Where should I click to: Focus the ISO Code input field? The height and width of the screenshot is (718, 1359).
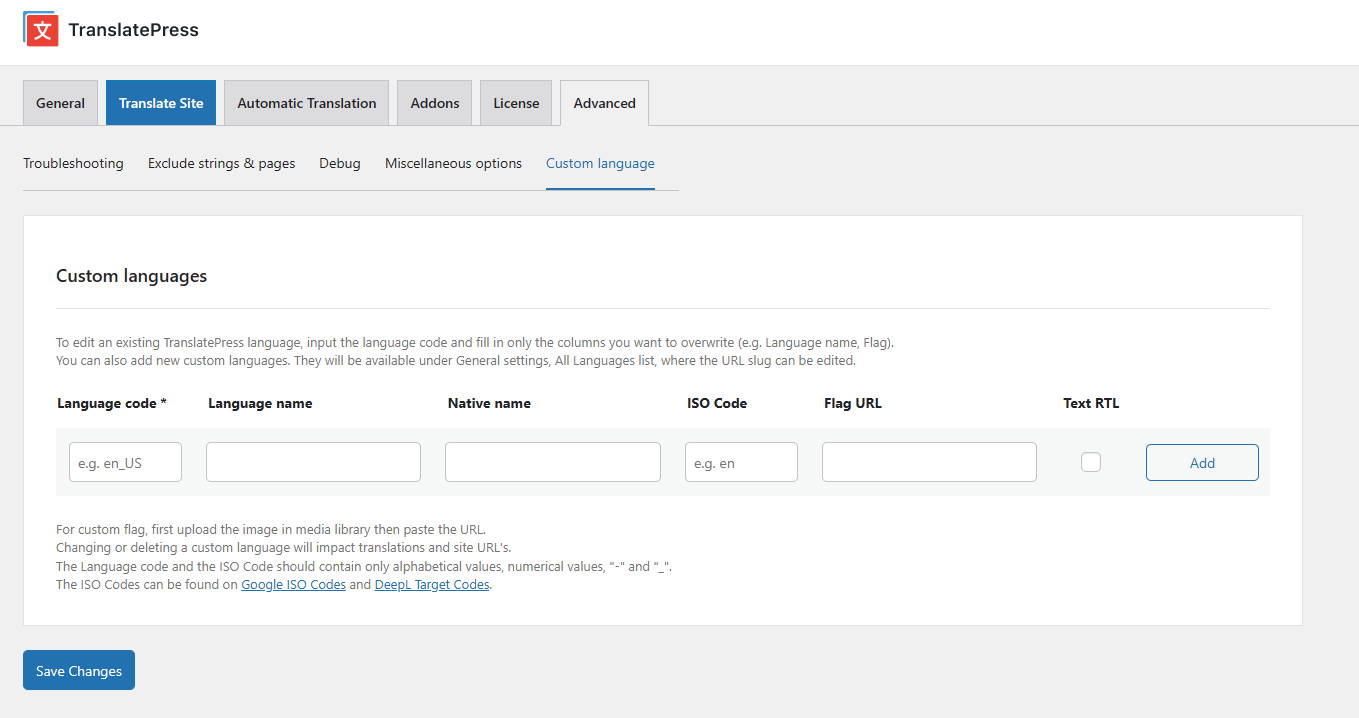tap(741, 463)
